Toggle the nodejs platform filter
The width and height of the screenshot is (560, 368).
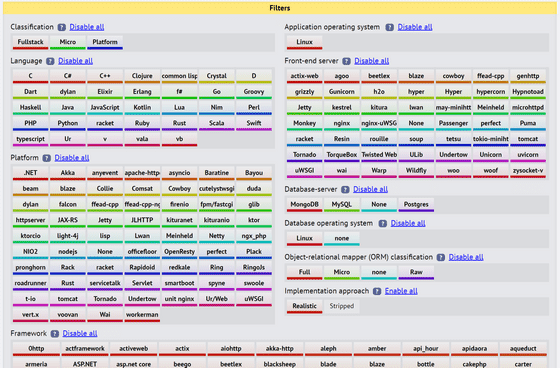click(68, 252)
